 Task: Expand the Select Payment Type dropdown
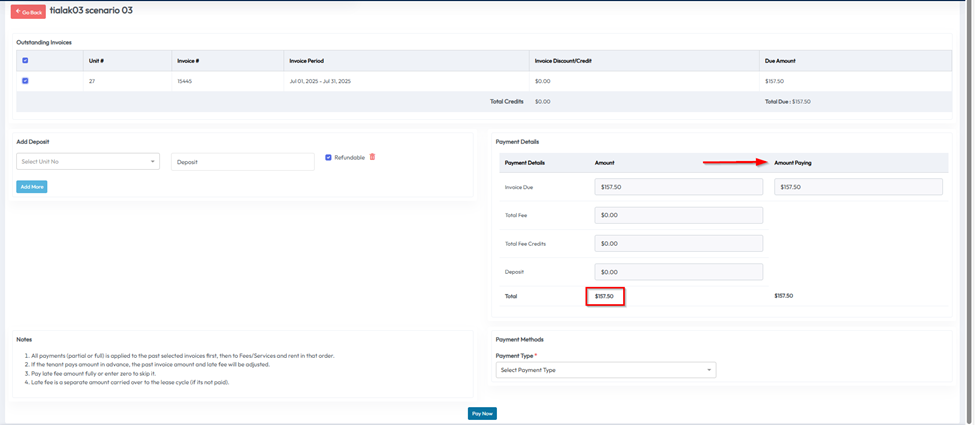(x=605, y=370)
